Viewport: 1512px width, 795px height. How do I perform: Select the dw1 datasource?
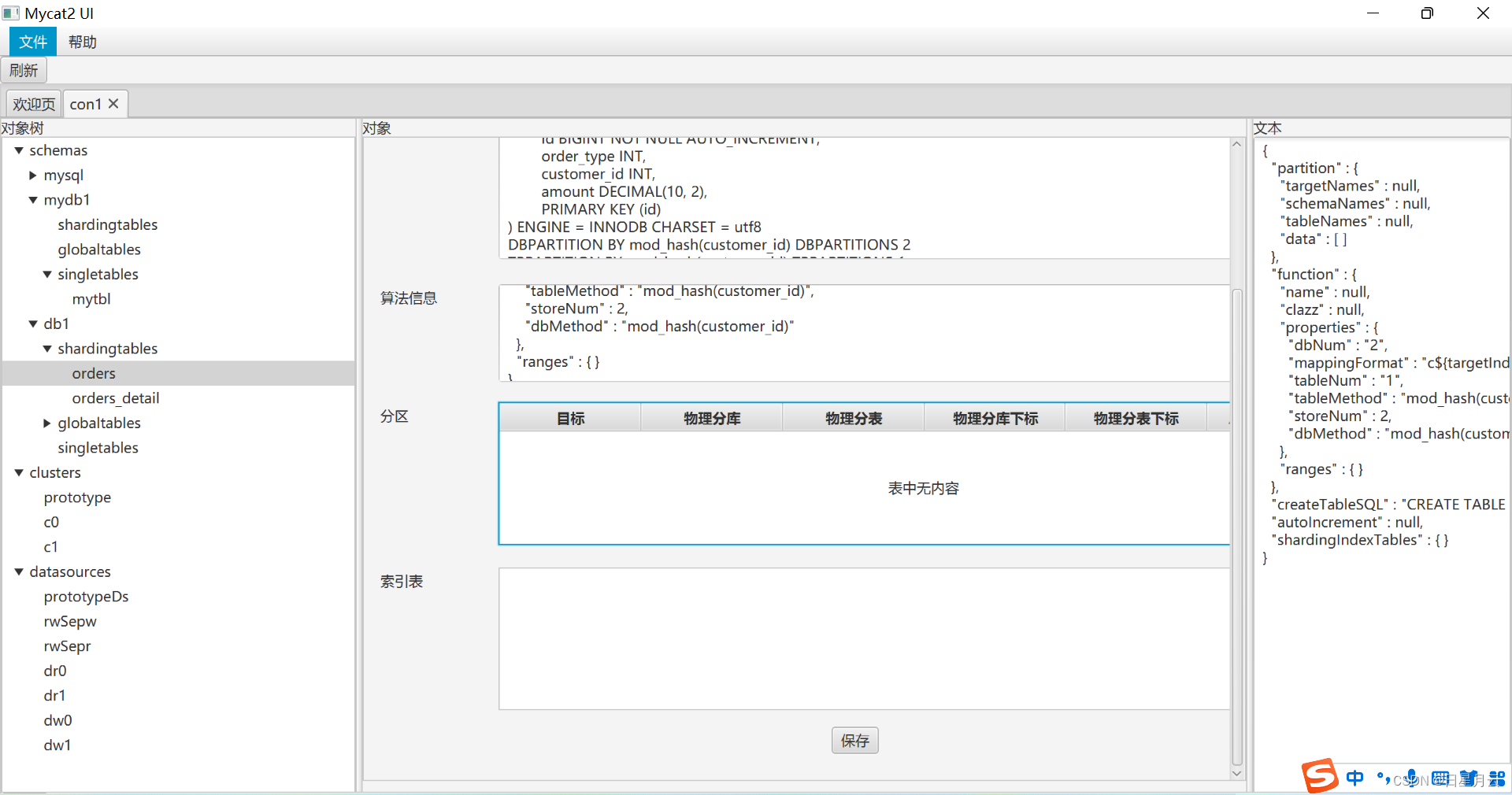tap(57, 745)
